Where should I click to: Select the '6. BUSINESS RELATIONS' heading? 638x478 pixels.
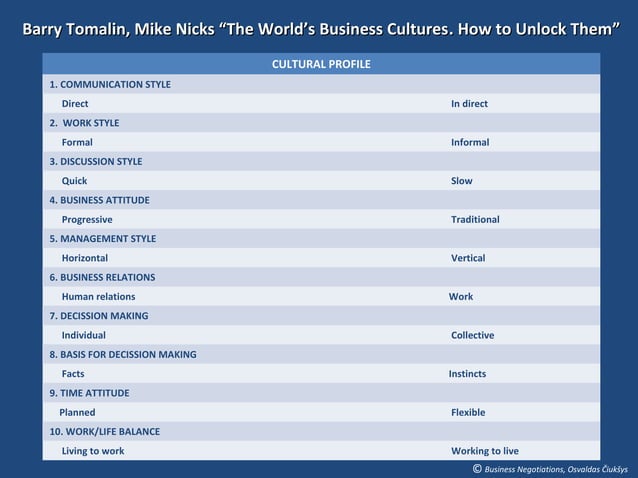(x=102, y=277)
